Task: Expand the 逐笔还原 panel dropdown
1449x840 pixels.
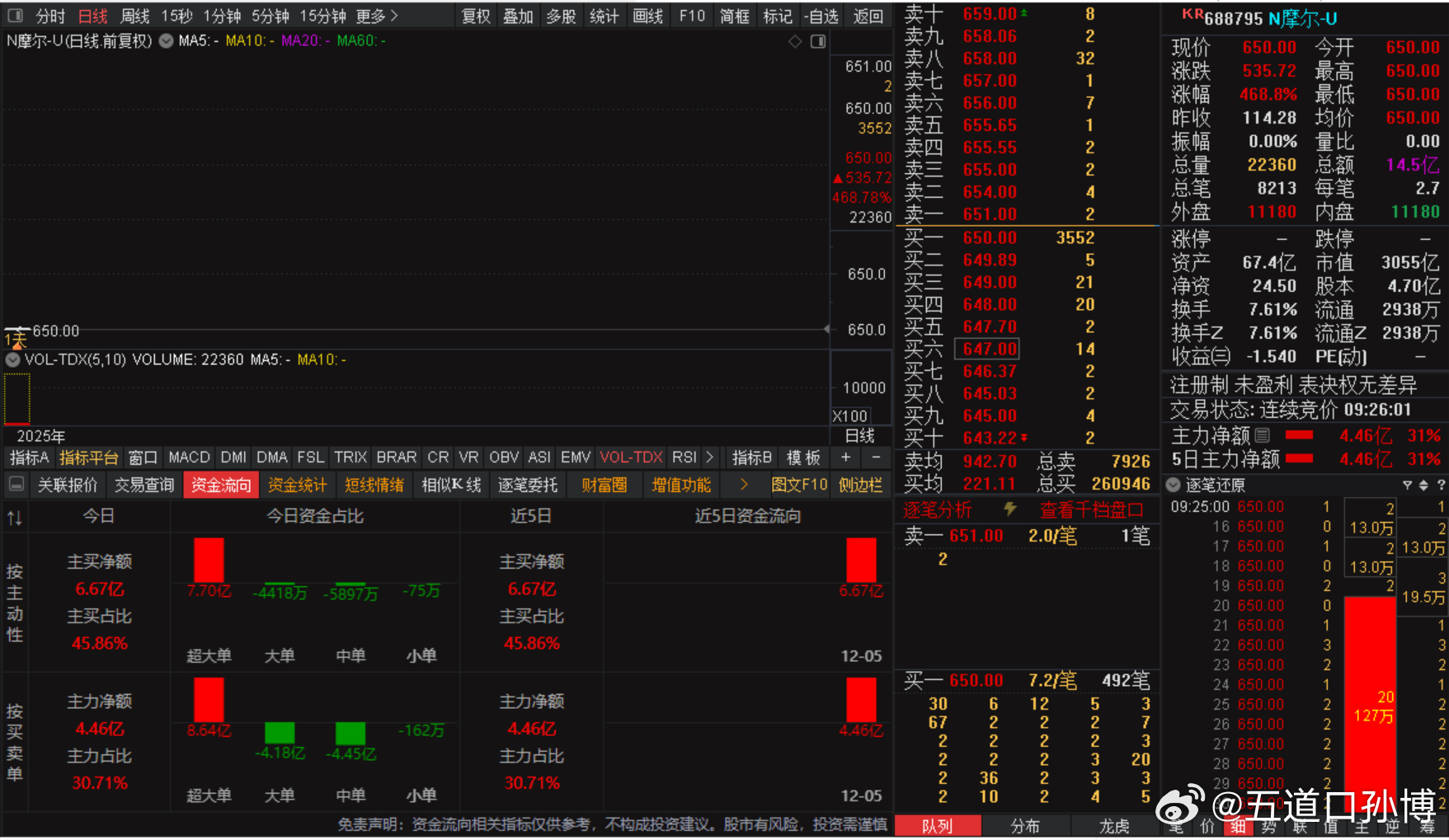Action: (x=1174, y=485)
